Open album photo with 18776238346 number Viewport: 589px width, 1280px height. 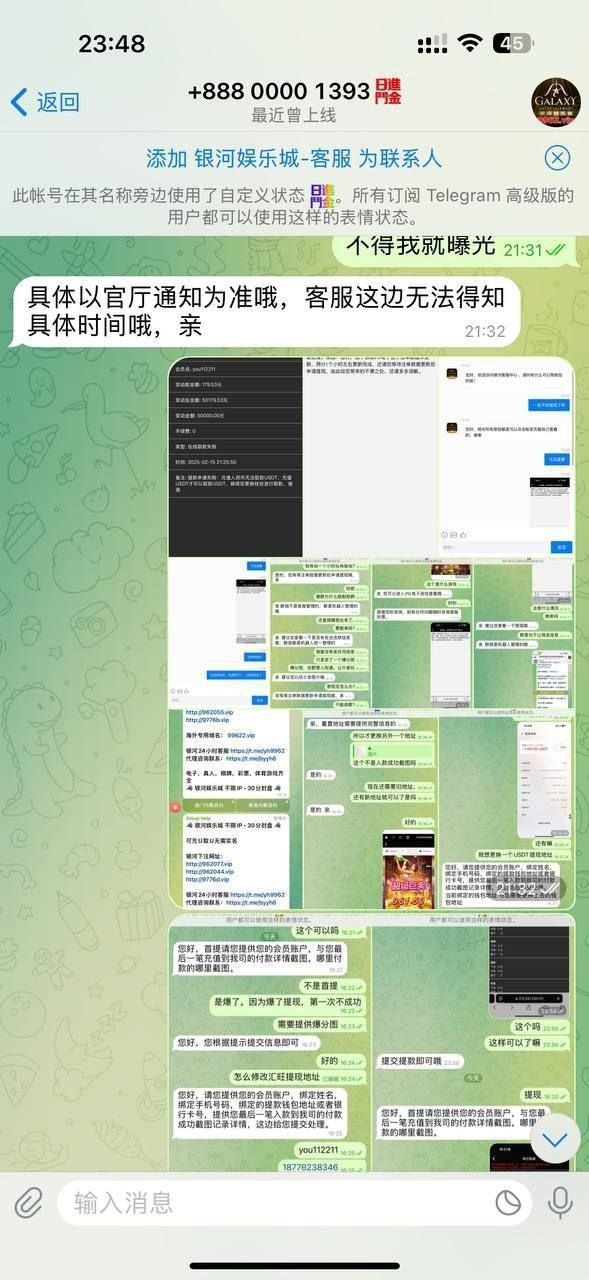click(x=270, y=1043)
